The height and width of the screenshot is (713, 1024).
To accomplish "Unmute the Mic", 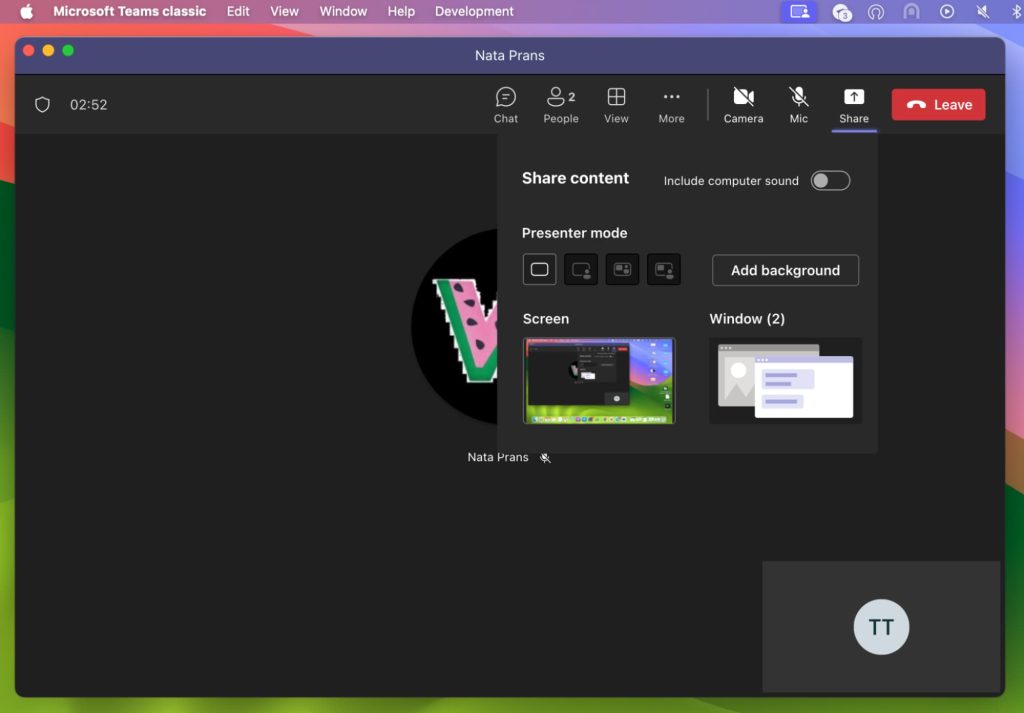I will [x=798, y=104].
